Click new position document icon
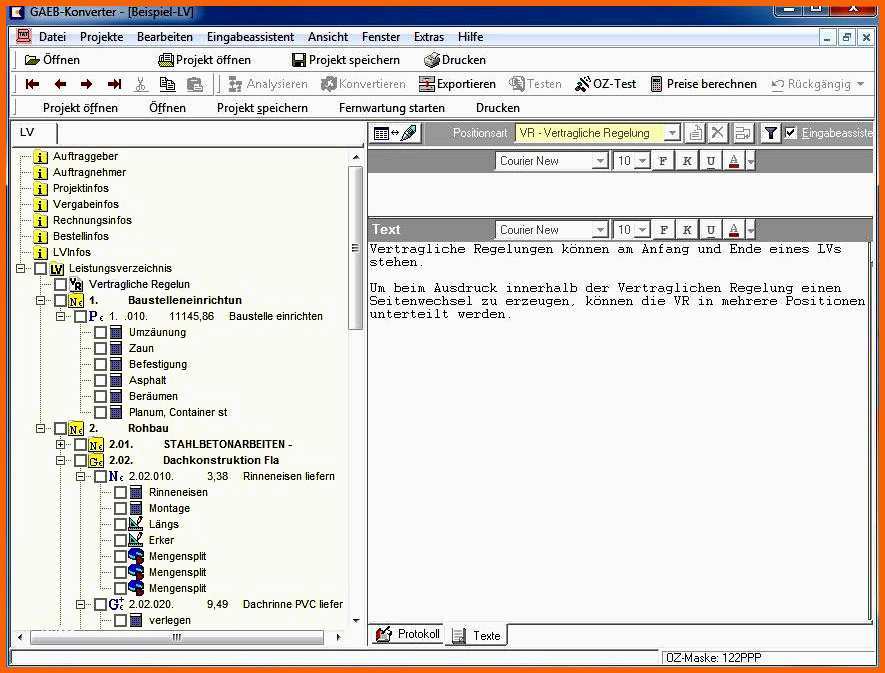 coord(695,133)
